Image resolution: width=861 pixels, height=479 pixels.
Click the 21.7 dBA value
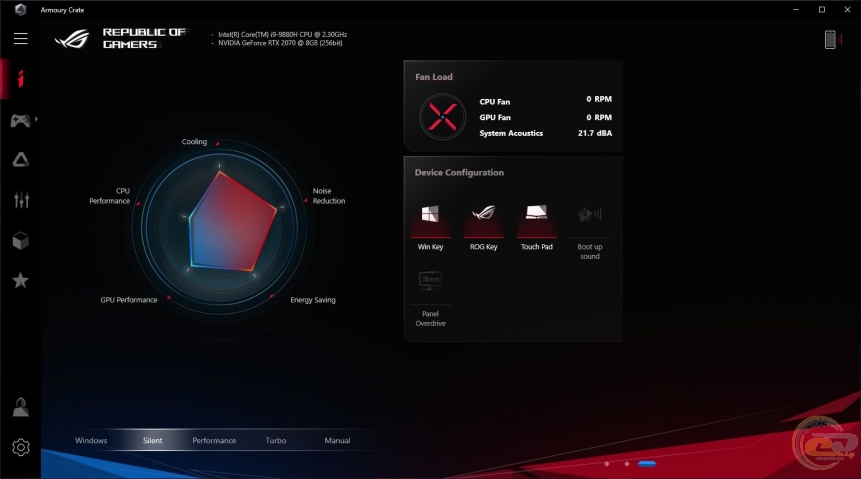coord(595,133)
